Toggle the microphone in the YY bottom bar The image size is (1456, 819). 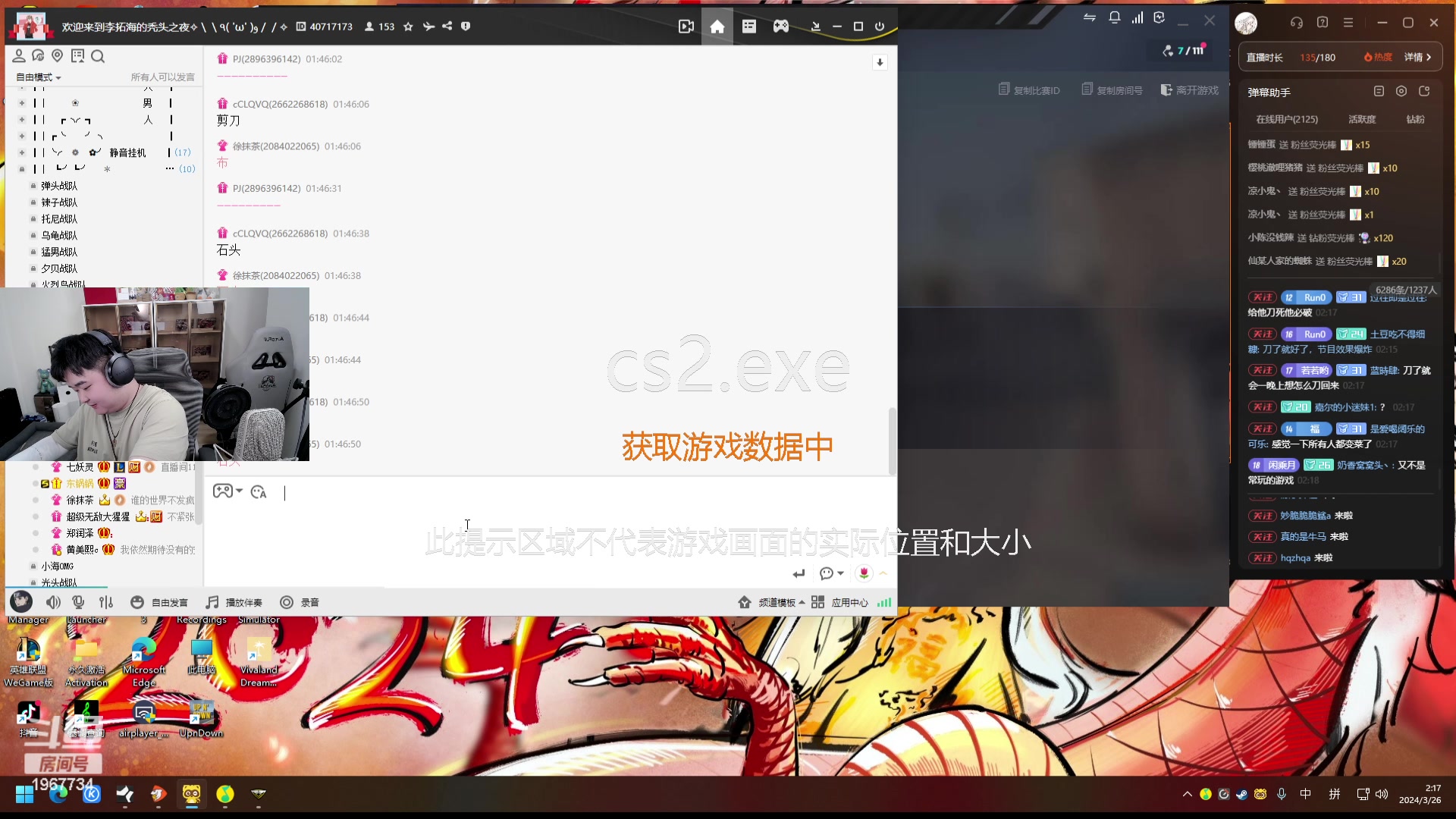click(78, 602)
